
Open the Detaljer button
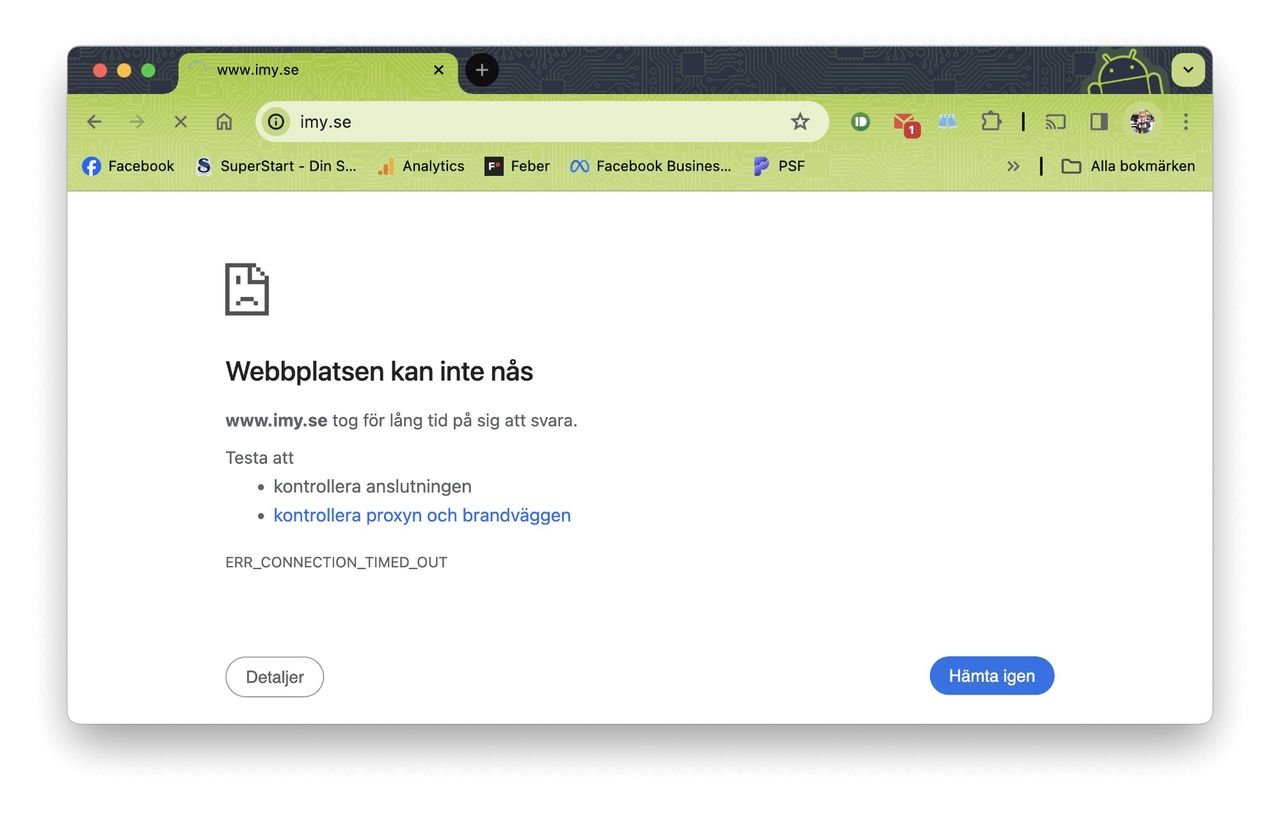(274, 677)
